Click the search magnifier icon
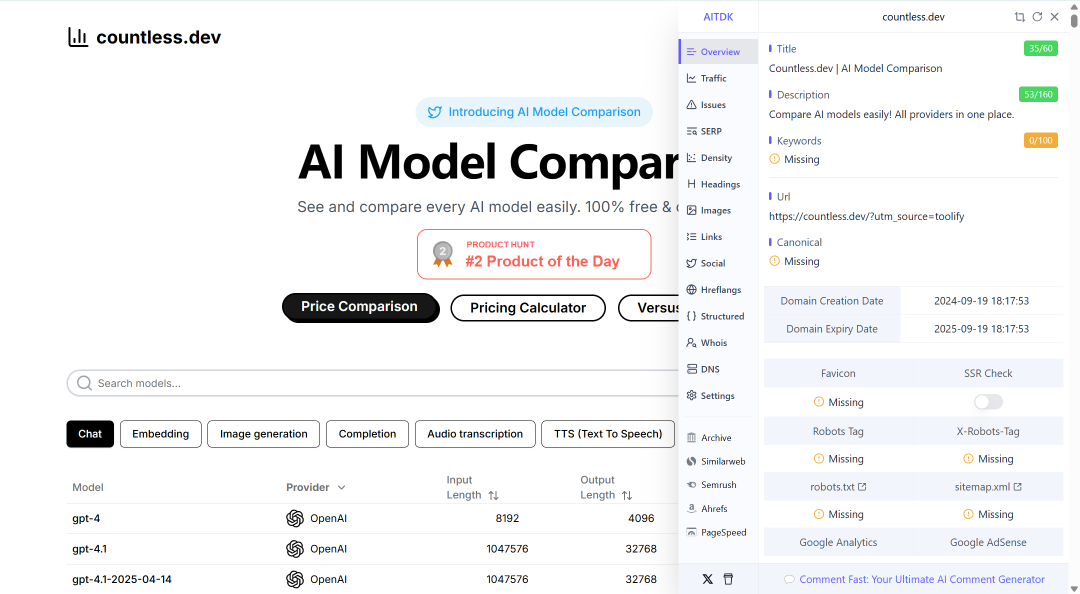This screenshot has height=594, width=1080. tap(84, 383)
